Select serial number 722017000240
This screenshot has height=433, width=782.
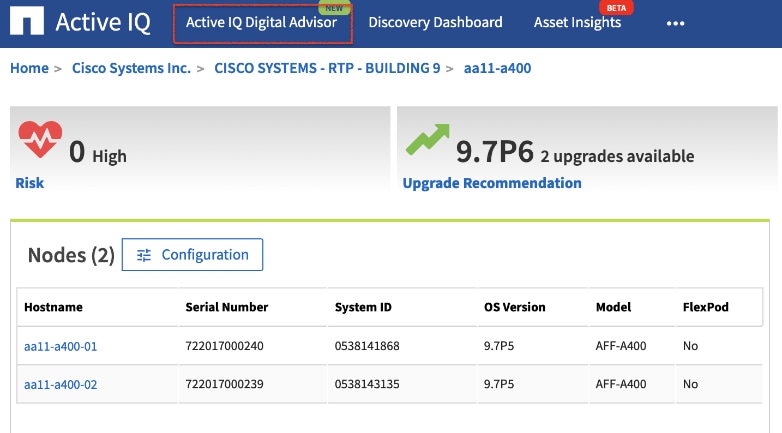coord(224,346)
